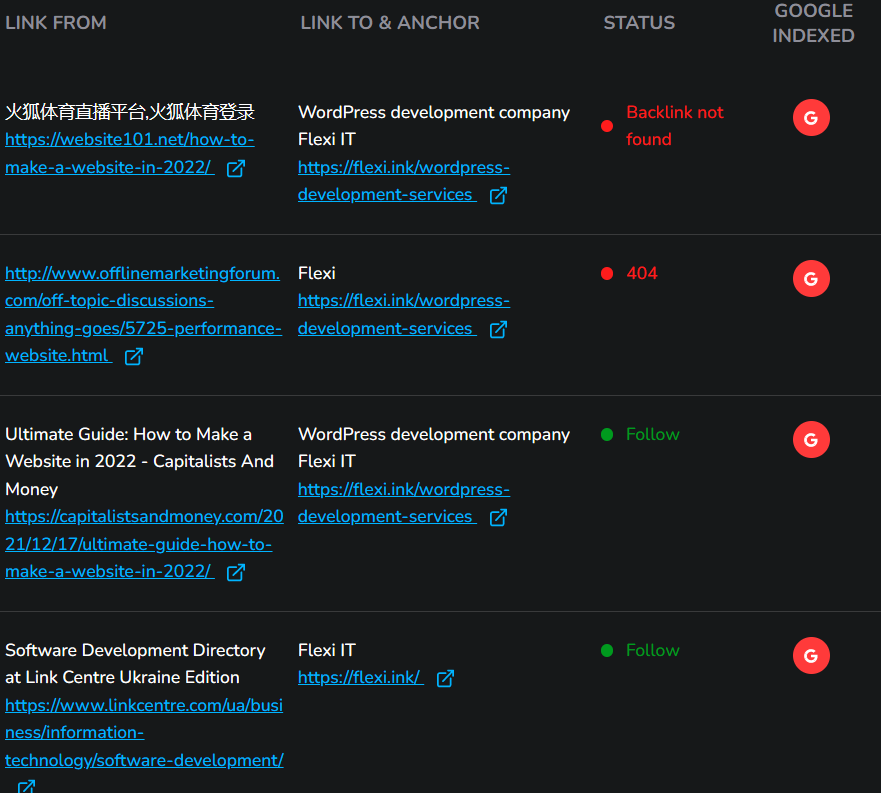Click Google indexed icon in Capitalists And Money row

point(811,439)
